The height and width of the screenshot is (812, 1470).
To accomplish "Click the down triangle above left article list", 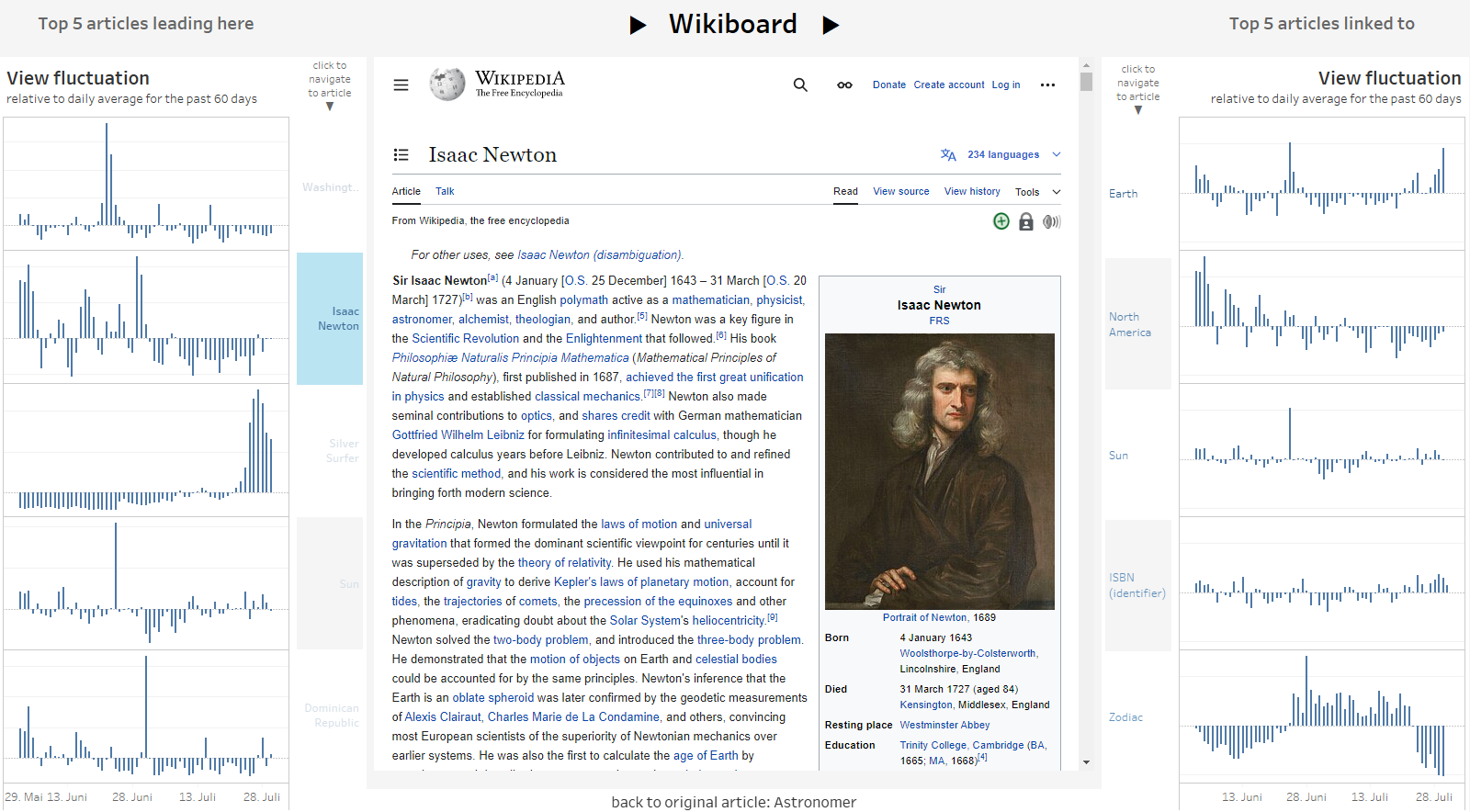I will [x=330, y=107].
